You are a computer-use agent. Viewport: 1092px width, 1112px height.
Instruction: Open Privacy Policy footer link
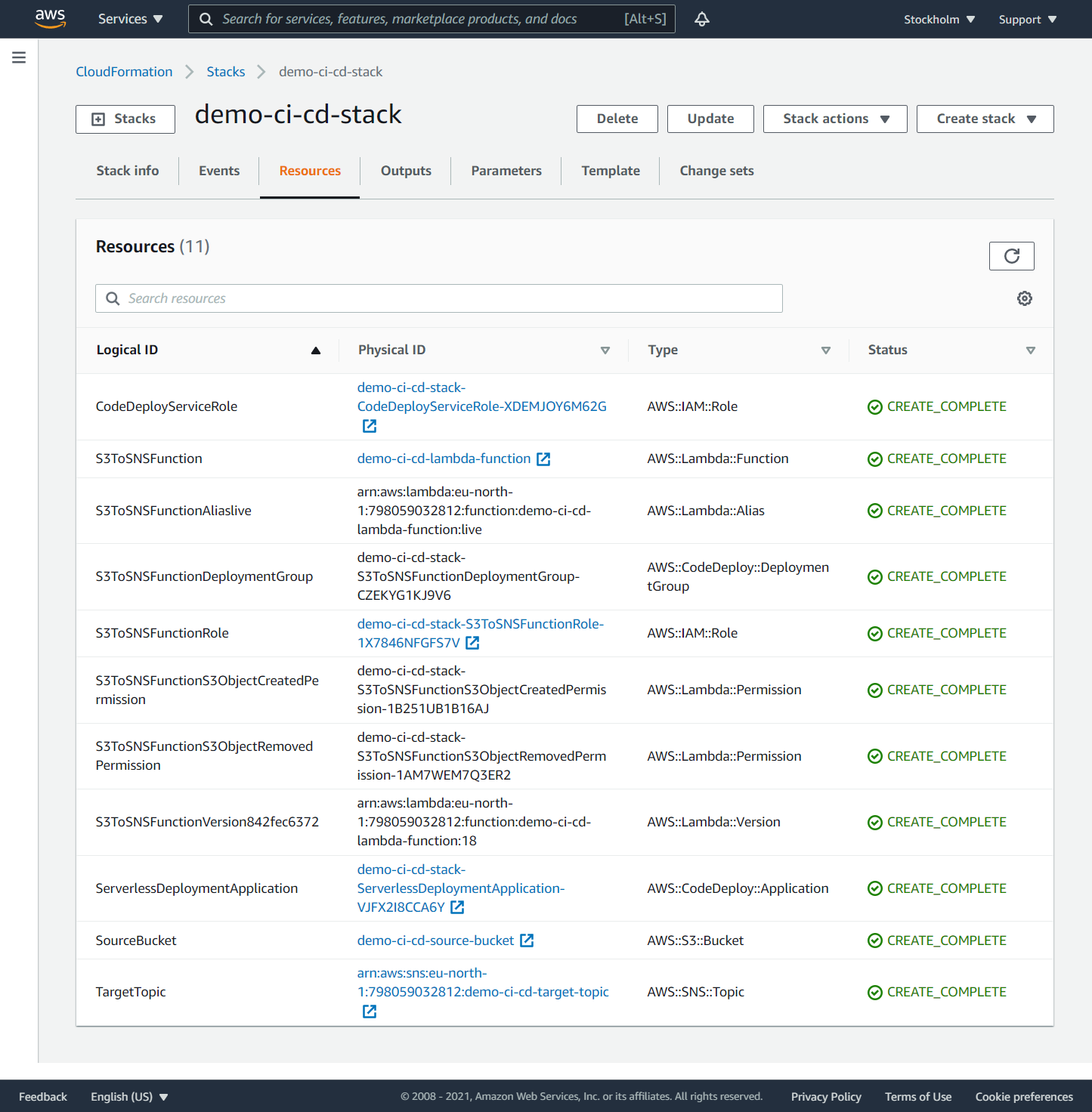coord(826,1097)
